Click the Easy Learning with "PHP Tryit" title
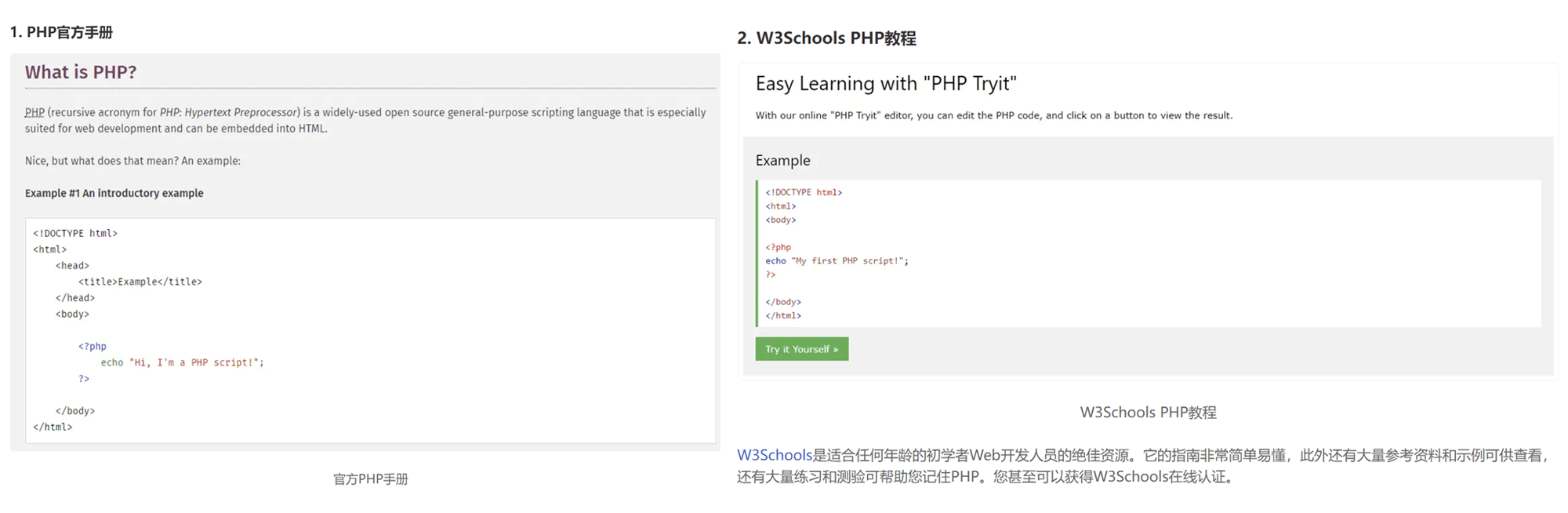 coord(886,84)
